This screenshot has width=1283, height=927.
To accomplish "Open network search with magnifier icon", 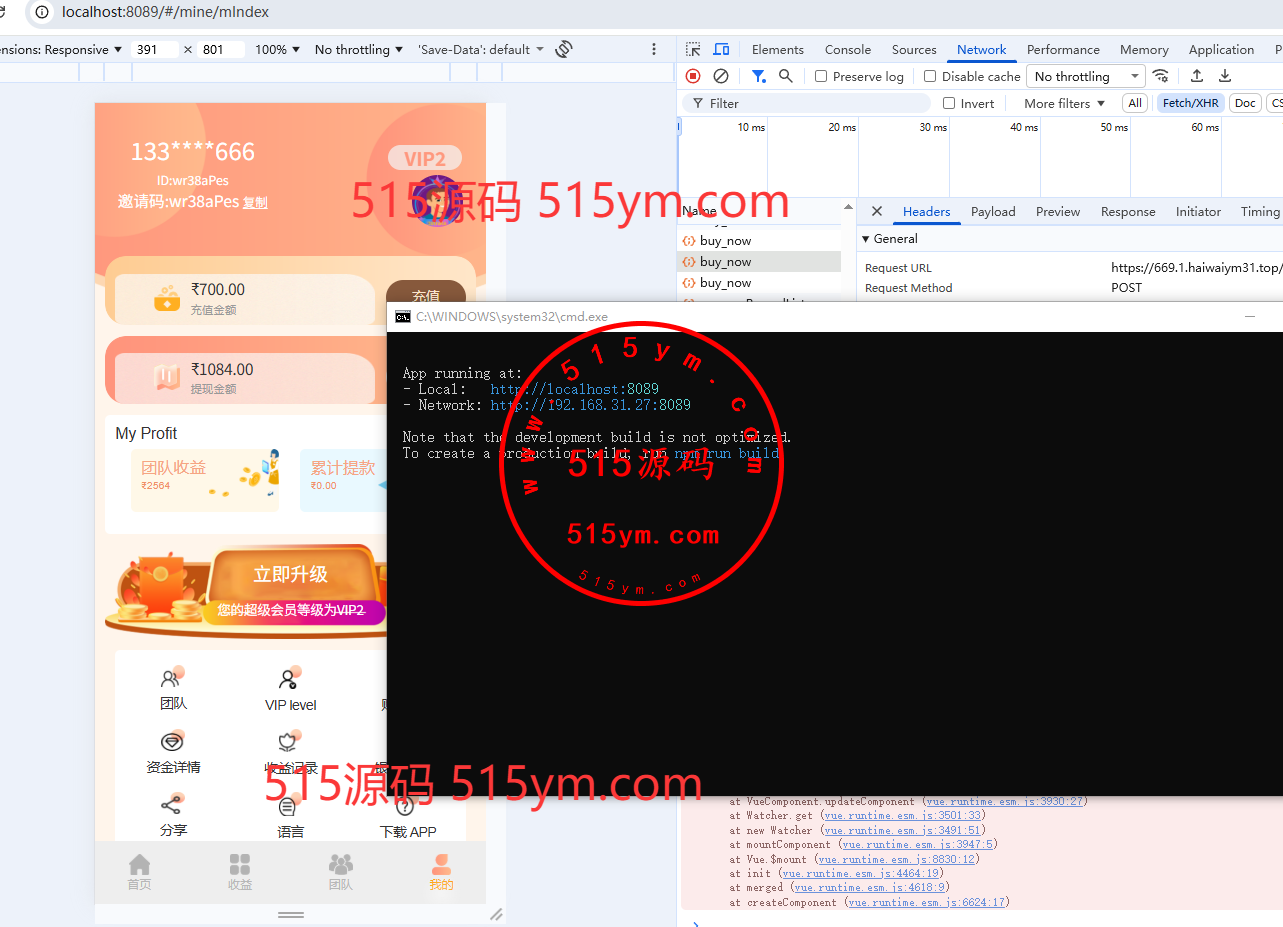I will [x=786, y=76].
